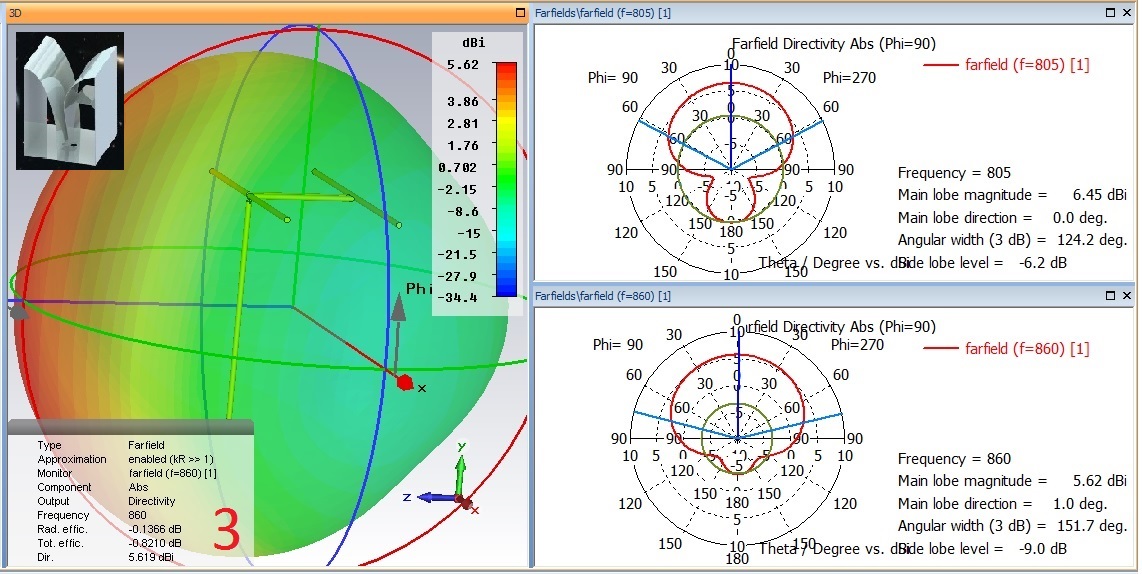Click the 'Rad. effic. -0.1366 dB' value
The width and height of the screenshot is (1142, 574).
[155, 530]
